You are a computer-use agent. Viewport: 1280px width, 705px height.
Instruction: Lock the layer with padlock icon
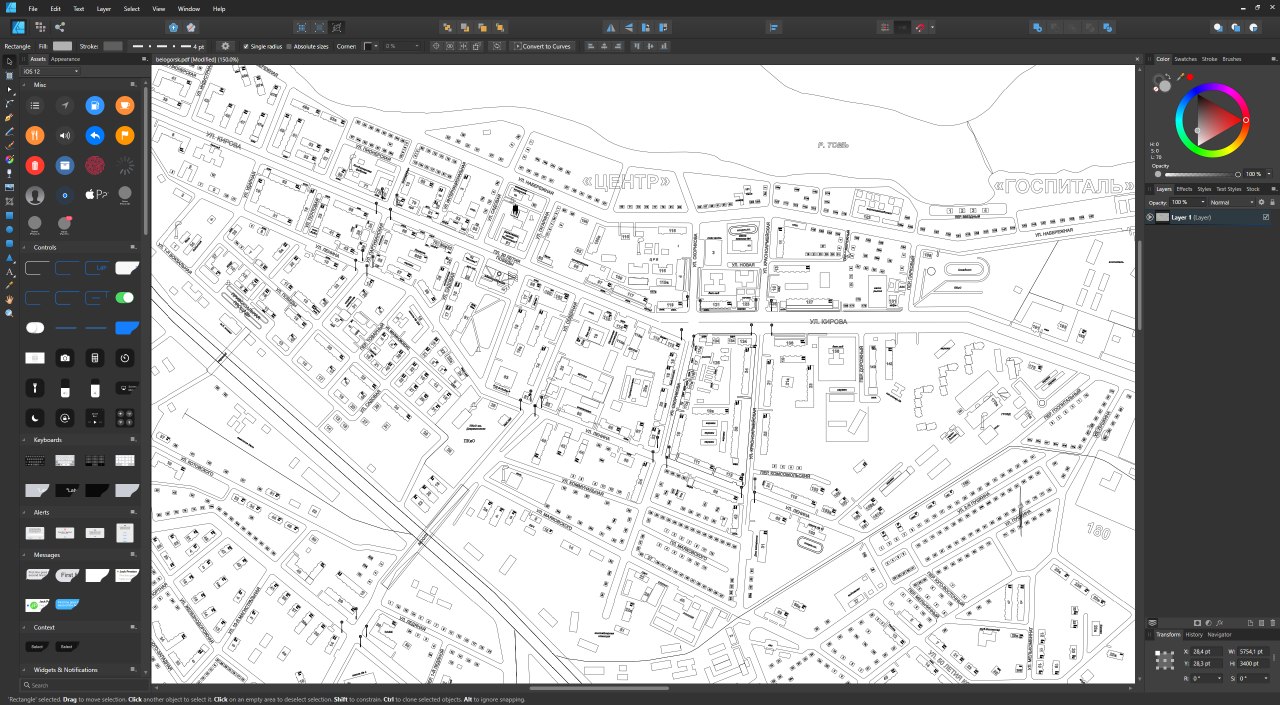pyautogui.click(x=1272, y=202)
